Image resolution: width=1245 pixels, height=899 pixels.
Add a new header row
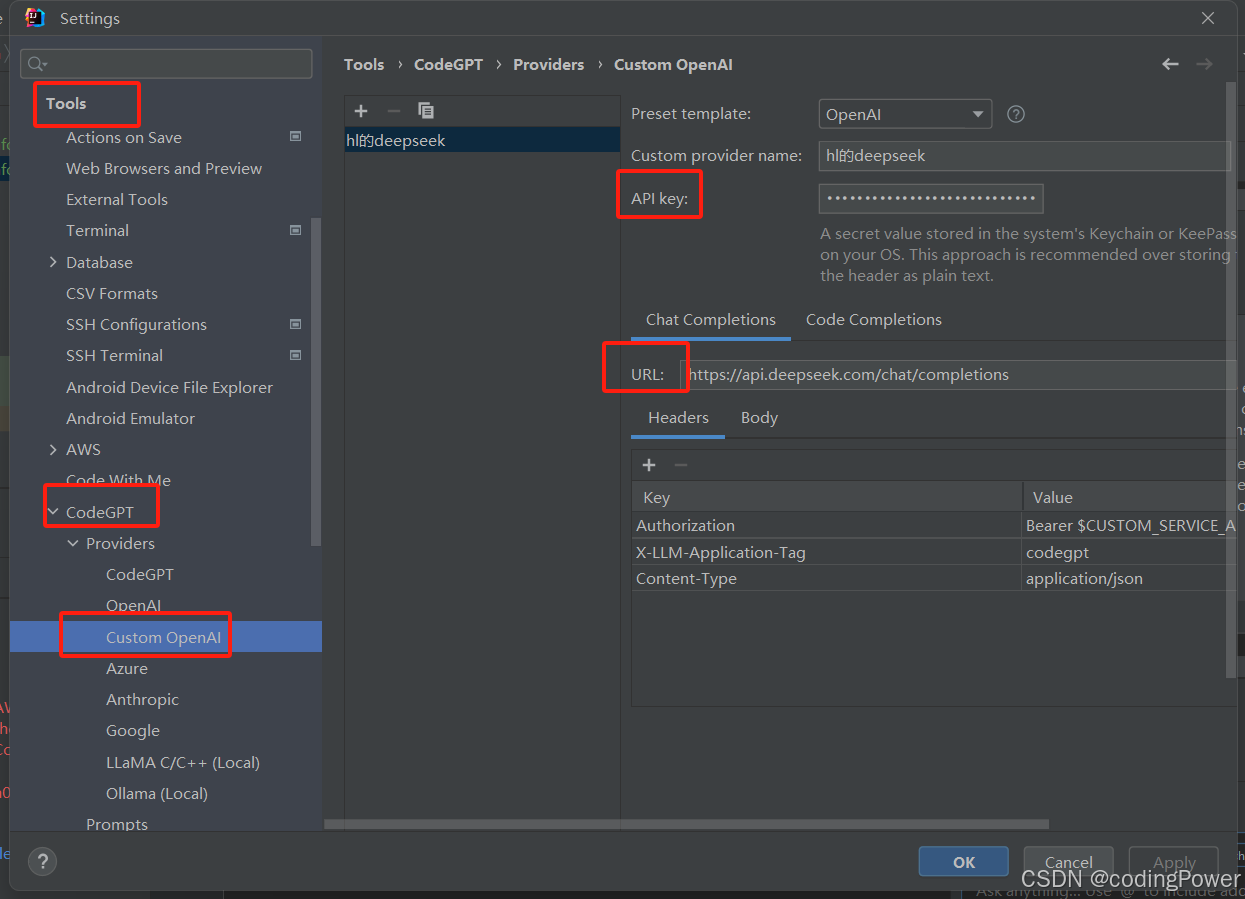click(x=649, y=465)
